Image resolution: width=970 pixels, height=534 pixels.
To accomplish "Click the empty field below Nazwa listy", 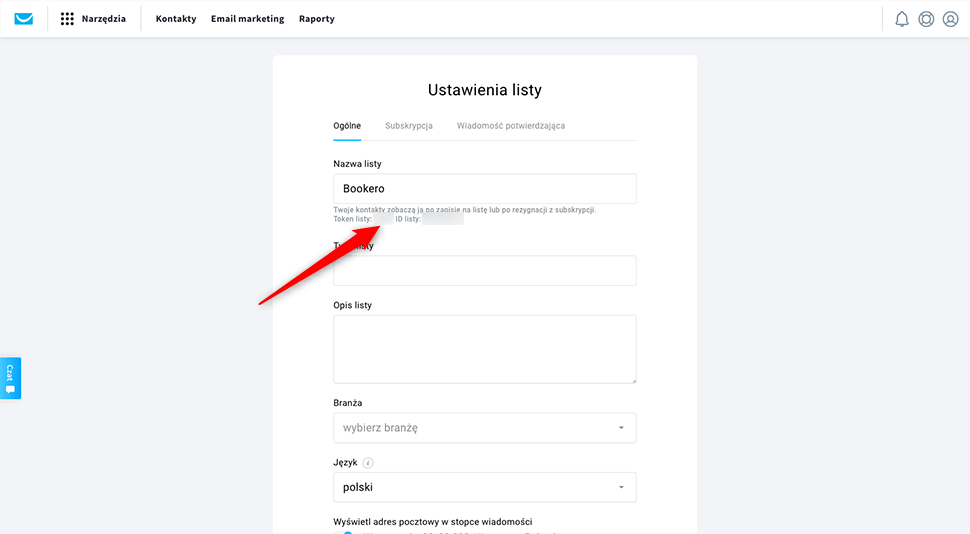I will coord(484,271).
